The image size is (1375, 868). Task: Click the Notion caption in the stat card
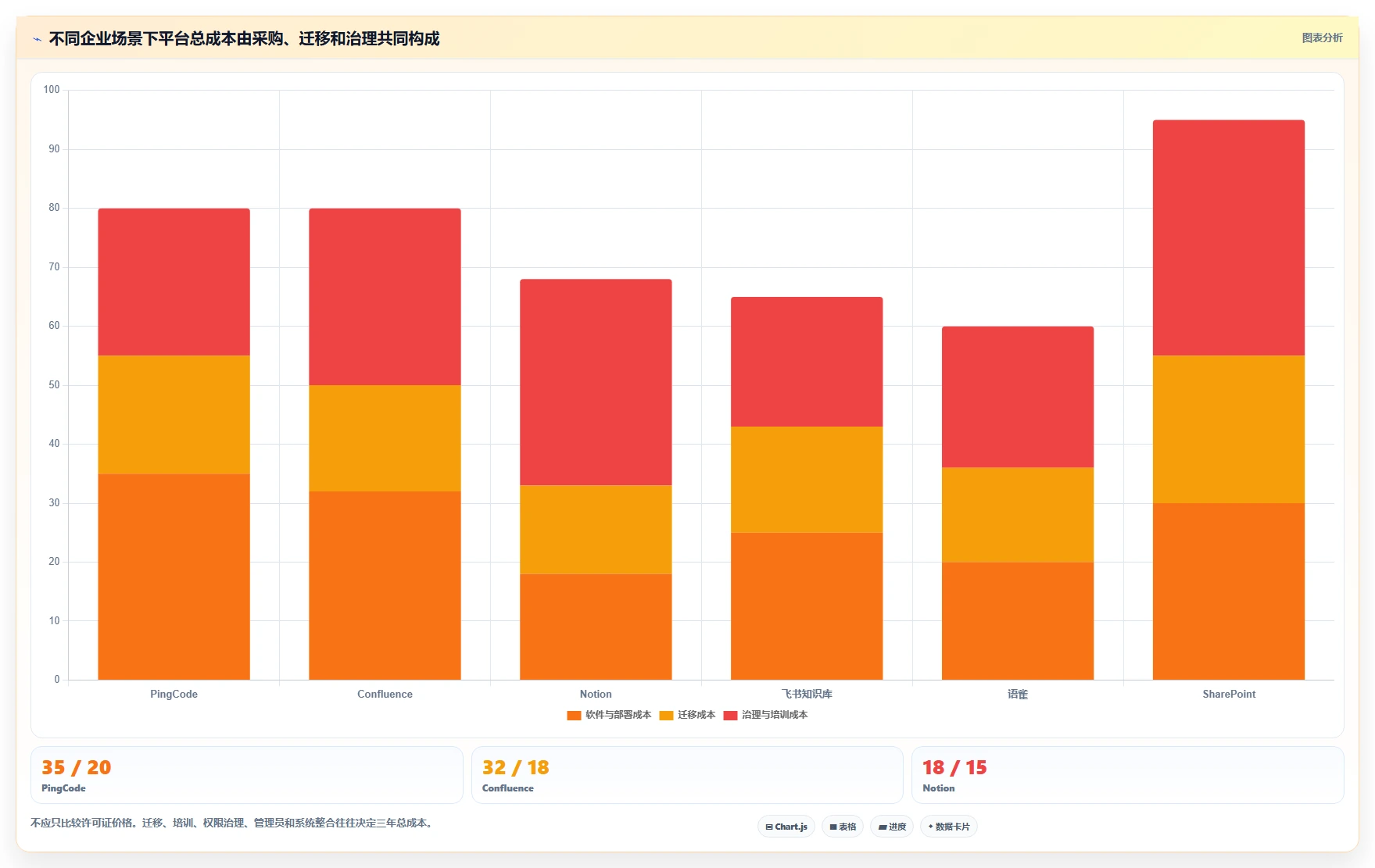tap(938, 788)
